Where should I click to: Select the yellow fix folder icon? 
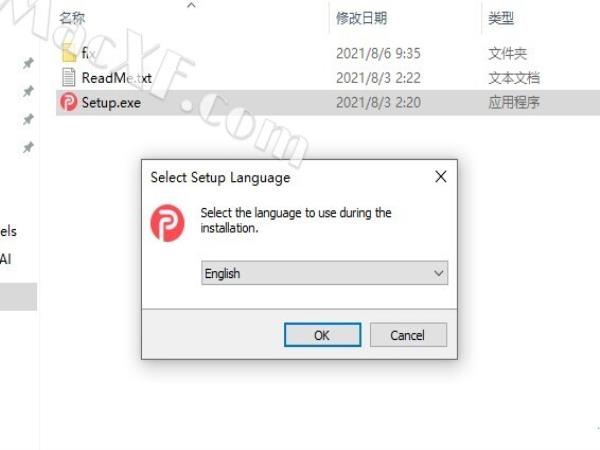pos(69,52)
